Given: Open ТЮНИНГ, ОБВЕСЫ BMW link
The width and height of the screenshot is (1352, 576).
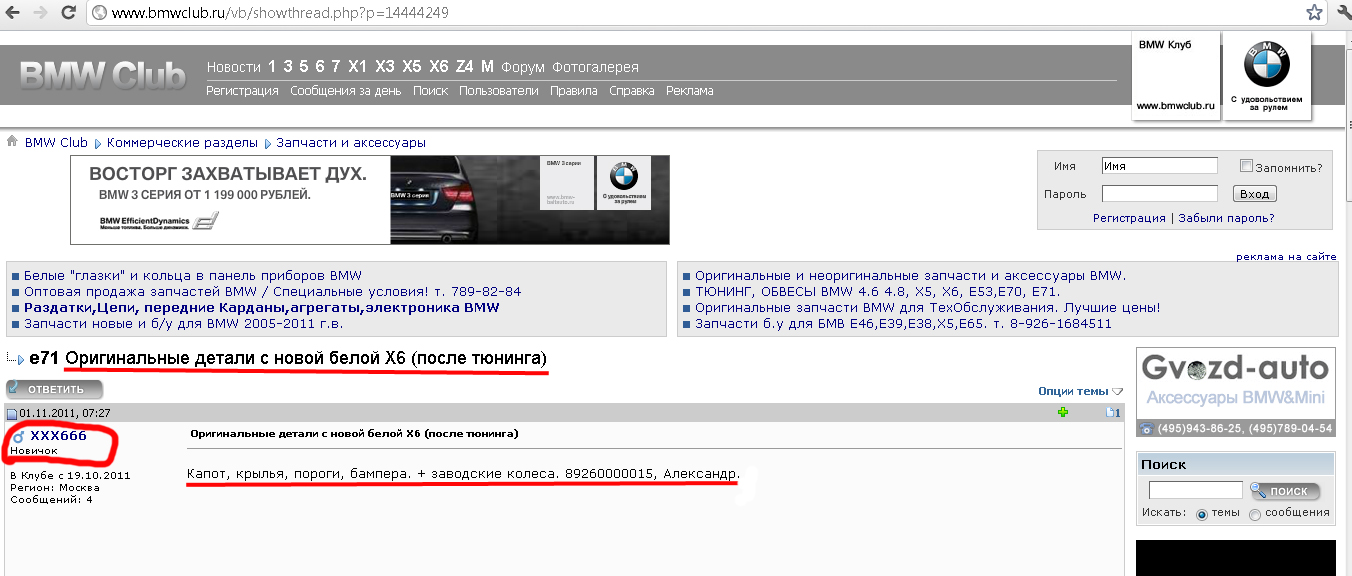Looking at the screenshot, I should pos(877,292).
